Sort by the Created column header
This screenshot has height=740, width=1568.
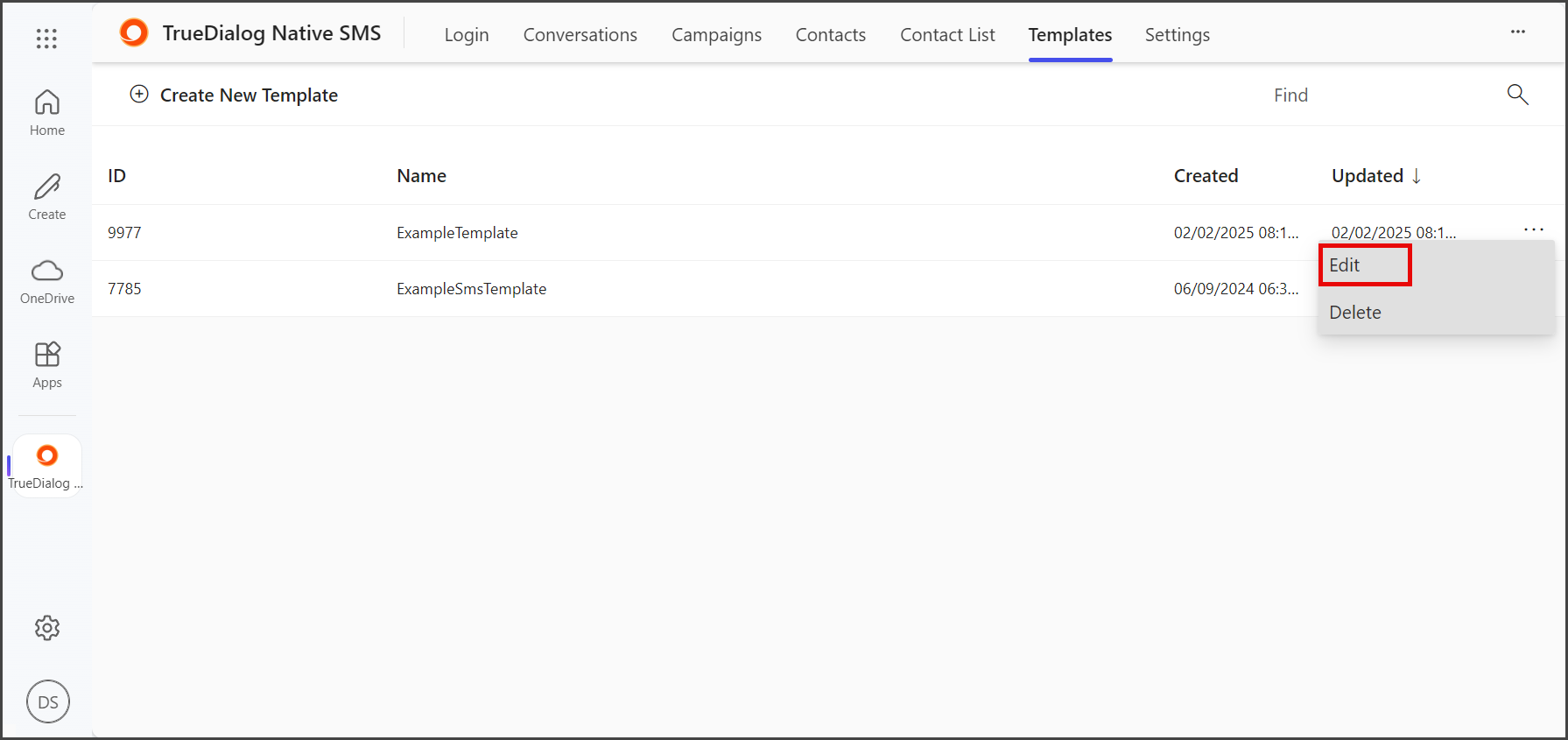(1206, 176)
